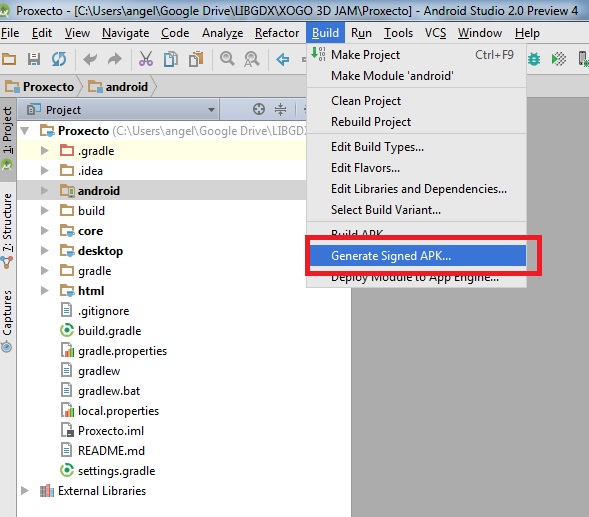Choose Select Build Variant... entry
Image resolution: width=589 pixels, height=517 pixels.
[x=416, y=210]
